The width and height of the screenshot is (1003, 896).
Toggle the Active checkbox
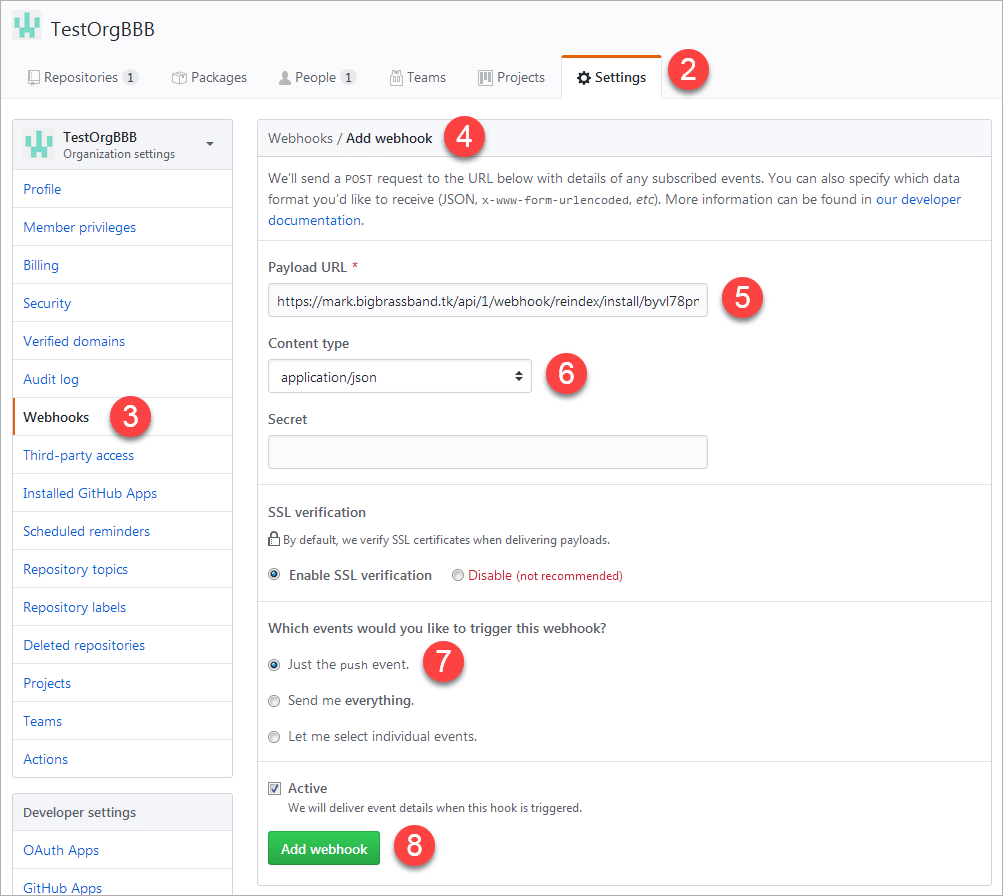274,789
